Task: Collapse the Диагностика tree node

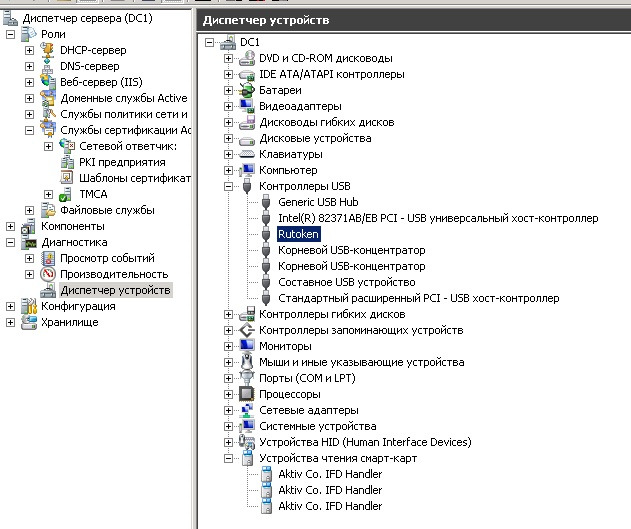Action: 11,242
